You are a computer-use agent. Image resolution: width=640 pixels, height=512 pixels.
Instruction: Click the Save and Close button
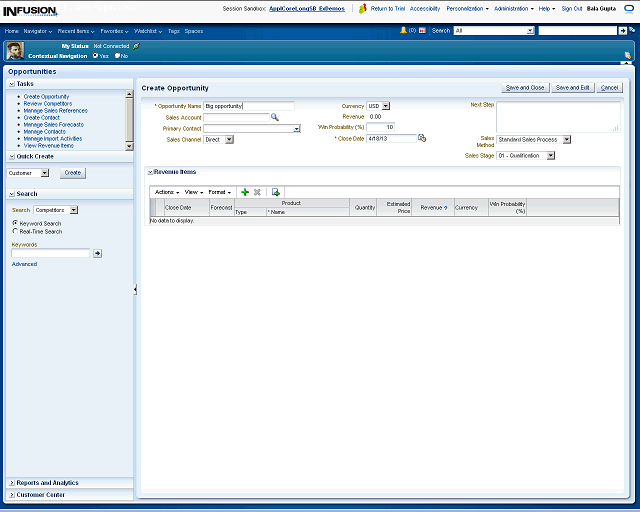[525, 88]
